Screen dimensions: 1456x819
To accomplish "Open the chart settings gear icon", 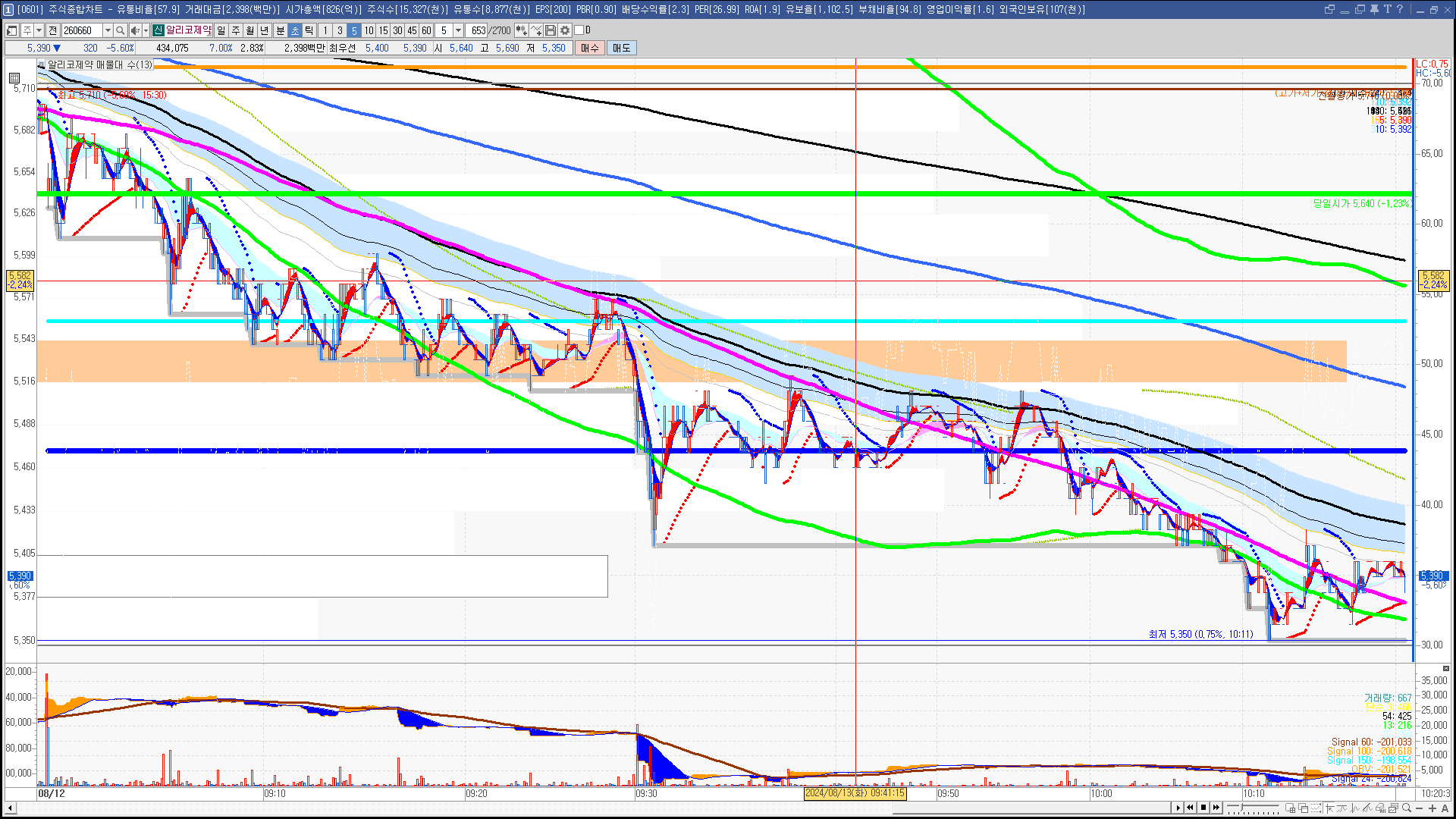I will tap(565, 30).
